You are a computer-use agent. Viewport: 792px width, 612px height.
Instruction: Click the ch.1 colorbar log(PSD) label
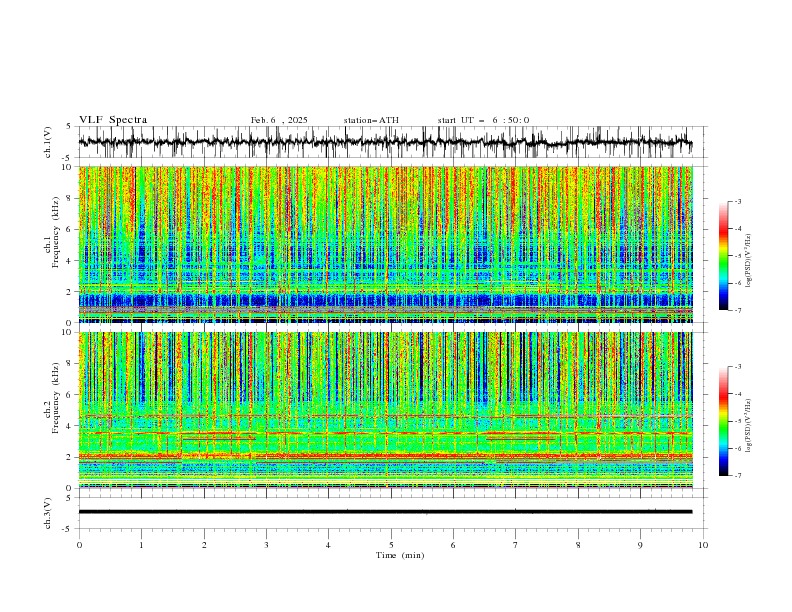click(x=748, y=261)
